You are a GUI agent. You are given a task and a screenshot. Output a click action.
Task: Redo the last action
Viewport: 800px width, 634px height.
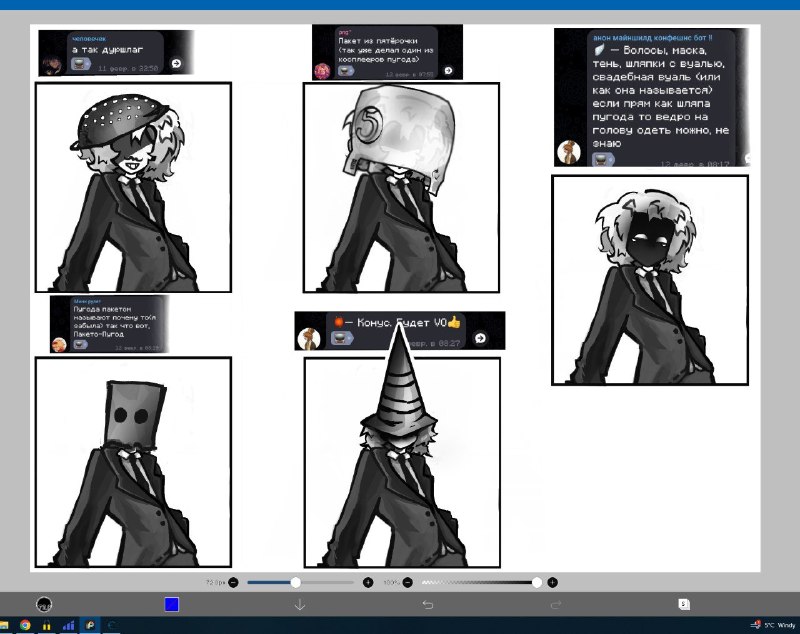click(556, 604)
